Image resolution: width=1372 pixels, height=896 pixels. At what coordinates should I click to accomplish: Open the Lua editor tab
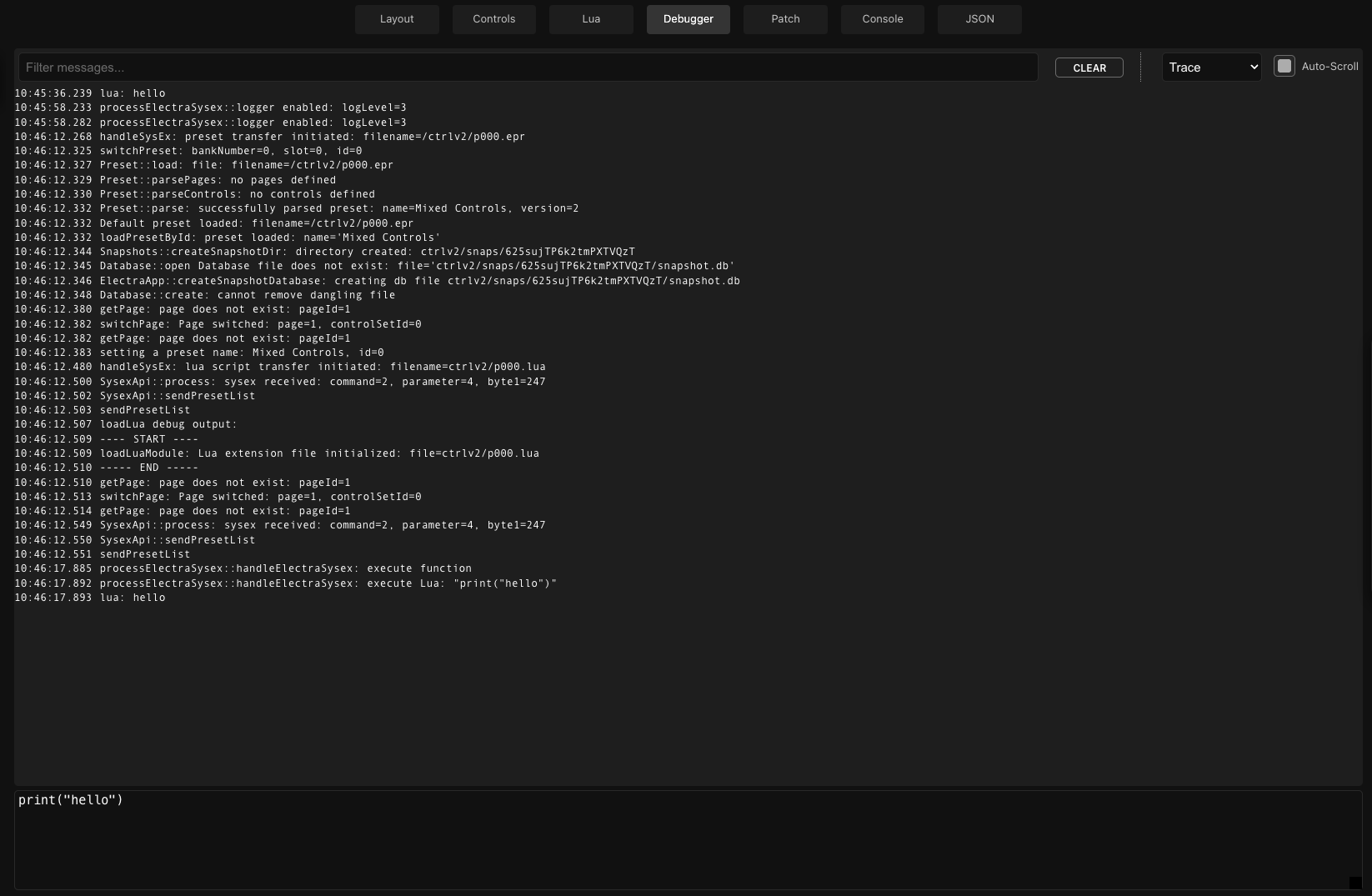[591, 18]
